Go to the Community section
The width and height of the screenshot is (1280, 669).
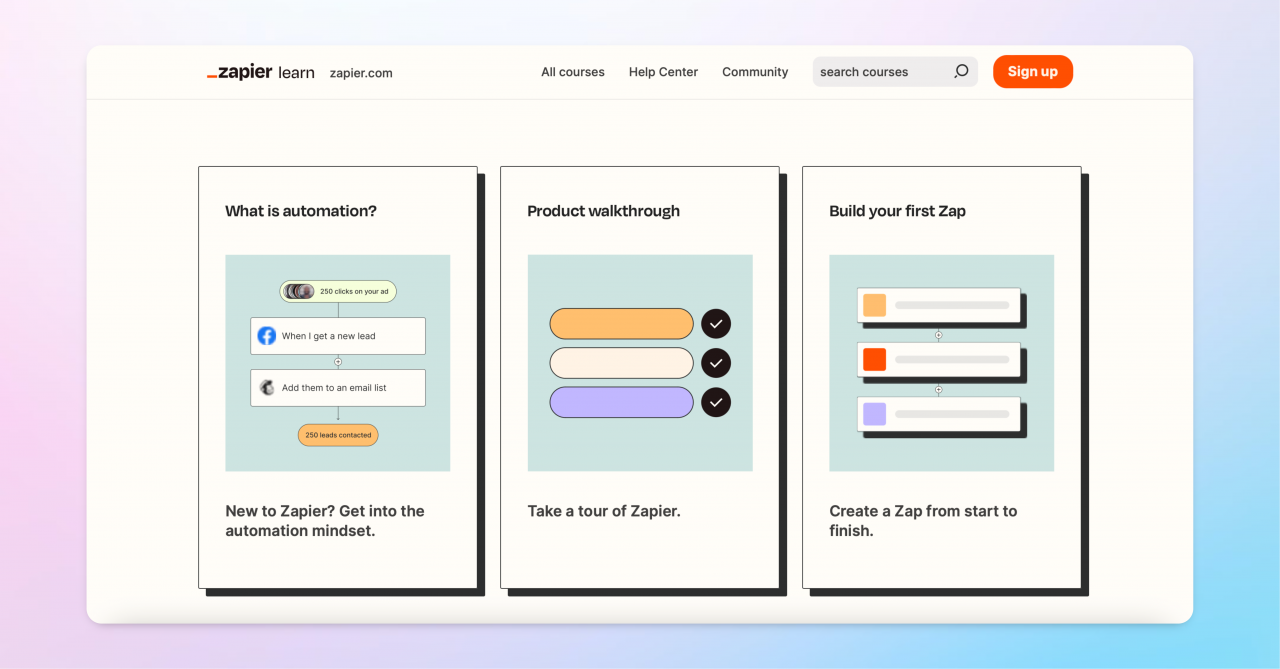pyautogui.click(x=755, y=72)
